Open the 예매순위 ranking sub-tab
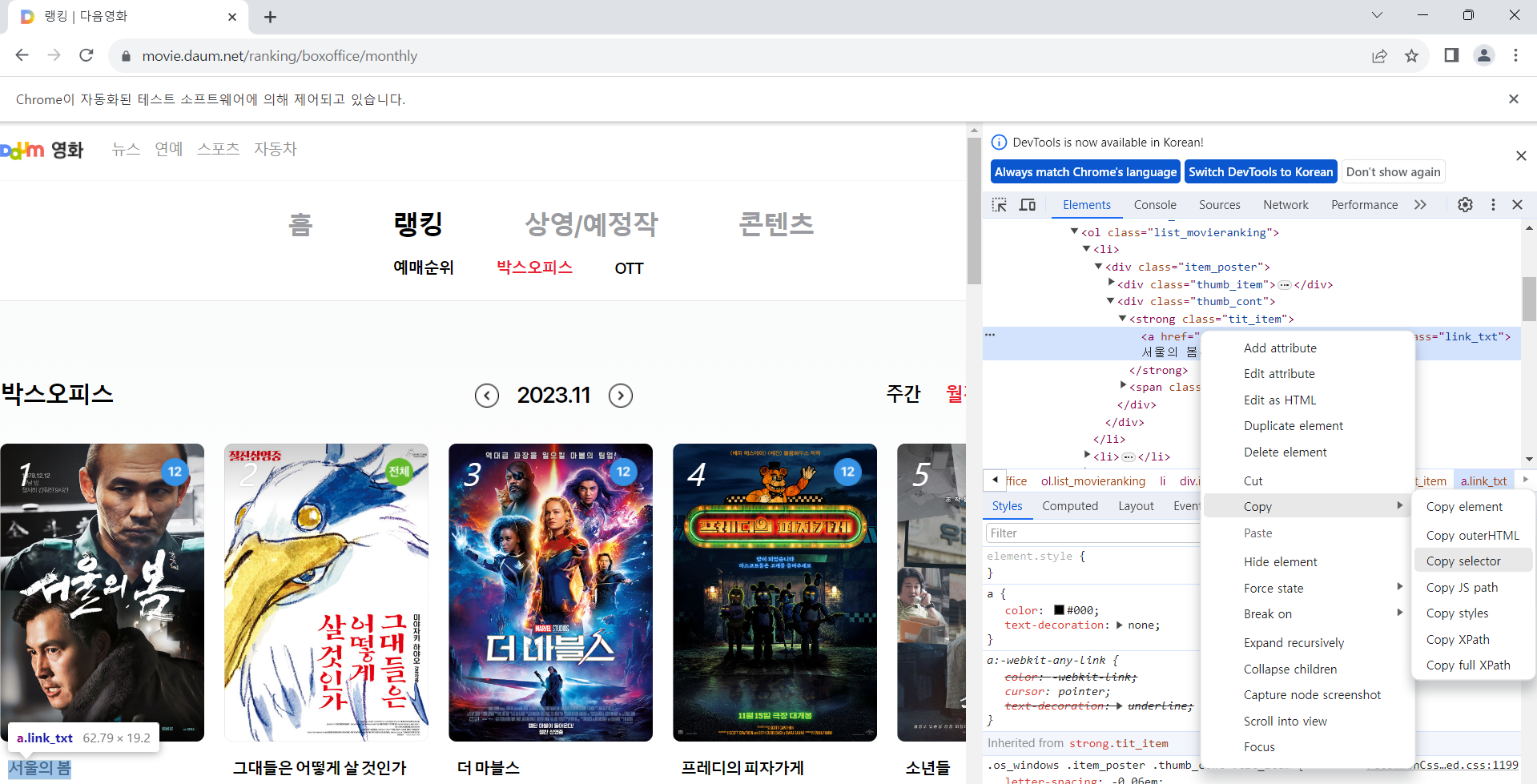This screenshot has width=1537, height=784. (424, 267)
